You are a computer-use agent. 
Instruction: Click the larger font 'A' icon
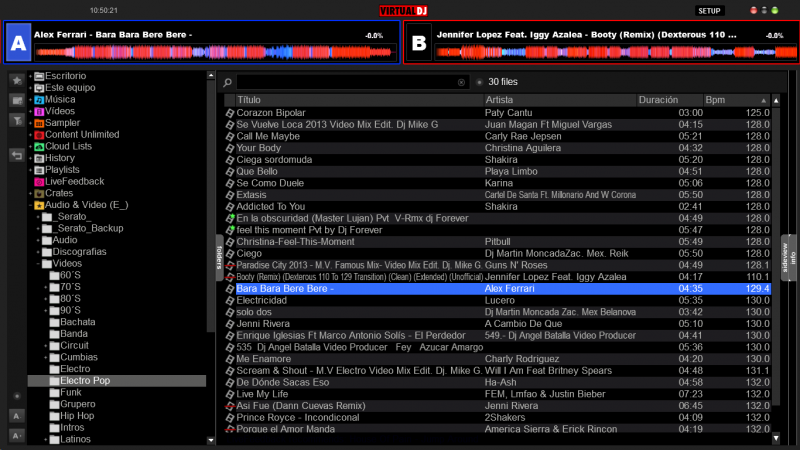coord(17,415)
